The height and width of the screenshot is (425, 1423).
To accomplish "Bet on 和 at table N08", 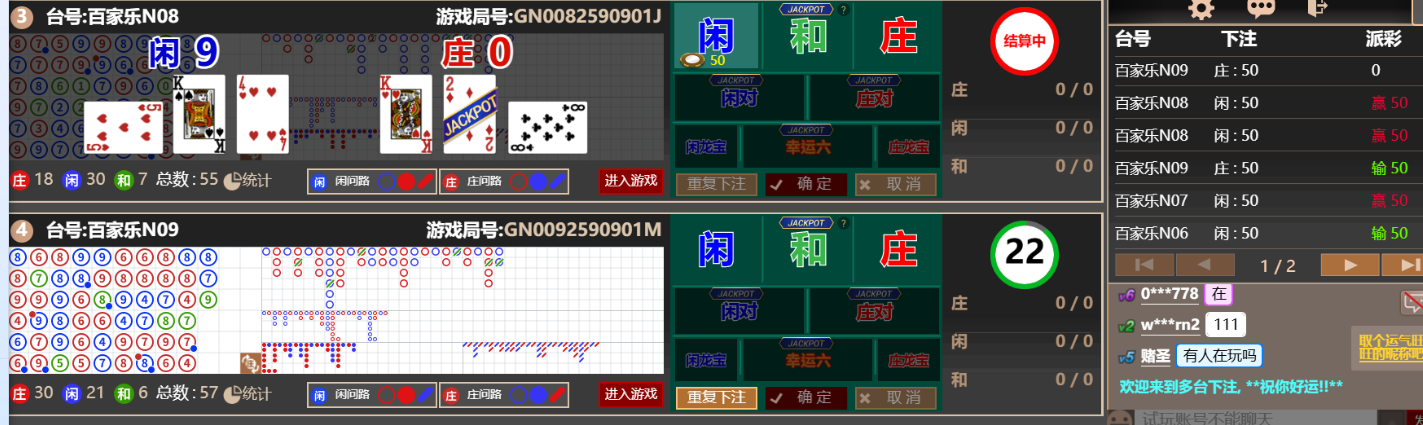I will click(x=807, y=37).
